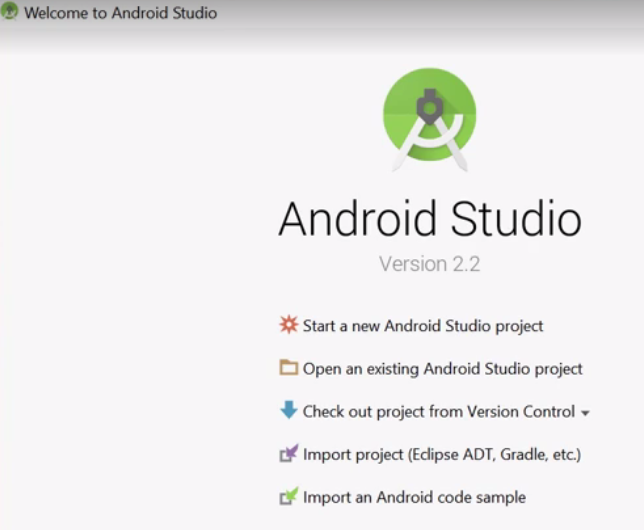Click the purple Import project icon
644x530 pixels.
289,453
